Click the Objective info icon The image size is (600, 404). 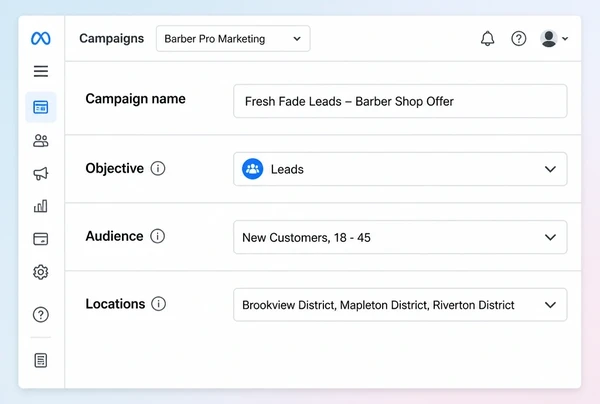(x=158, y=168)
